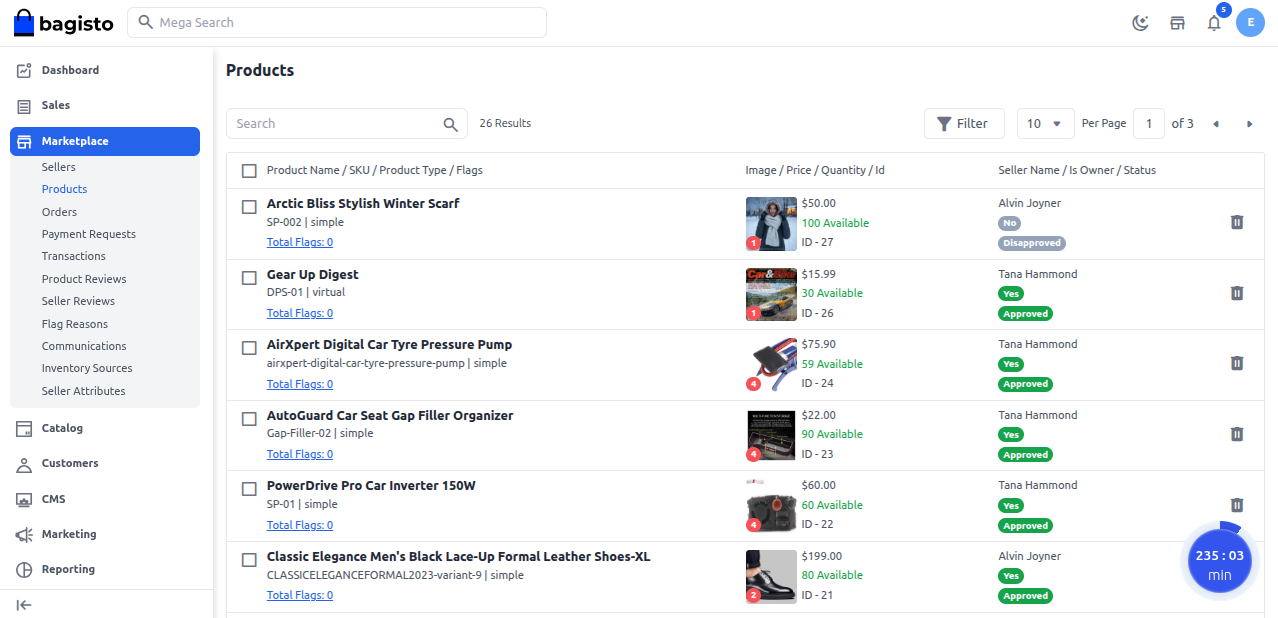Viewport: 1278px width, 618px height.
Task: Open the per page 10 dropdown
Action: coord(1045,124)
